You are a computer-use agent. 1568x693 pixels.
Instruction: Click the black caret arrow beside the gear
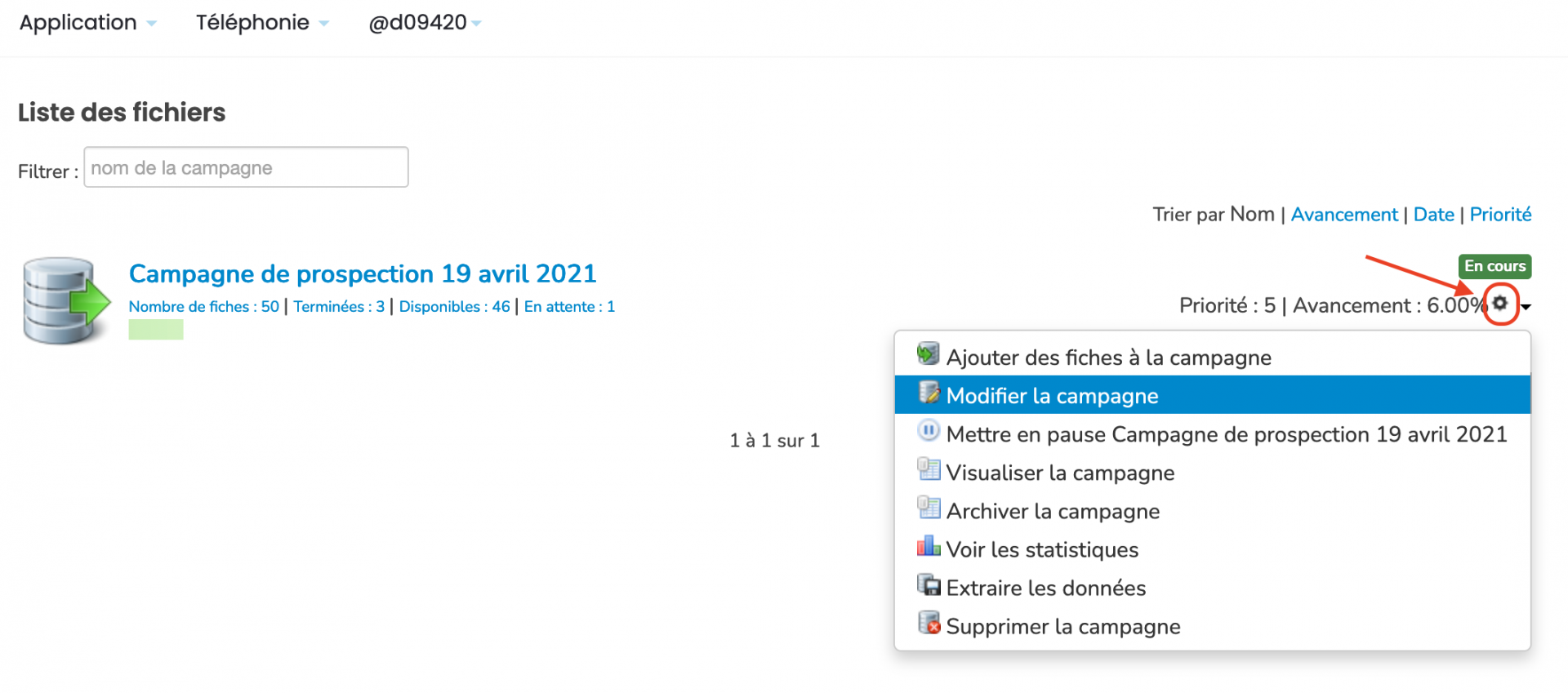point(1526,307)
